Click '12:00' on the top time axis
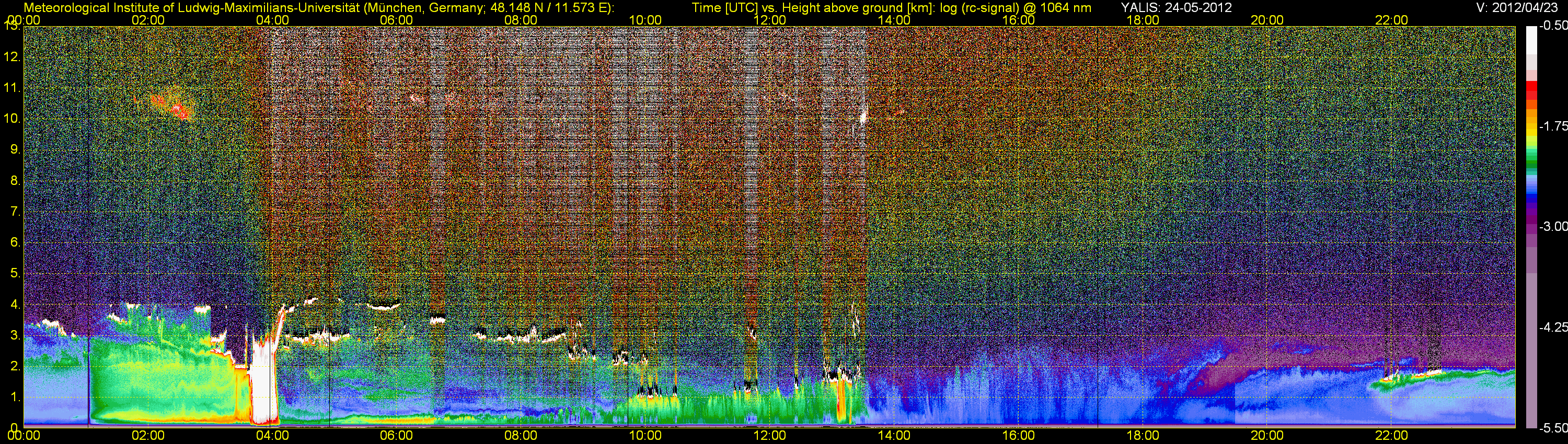 [769, 20]
